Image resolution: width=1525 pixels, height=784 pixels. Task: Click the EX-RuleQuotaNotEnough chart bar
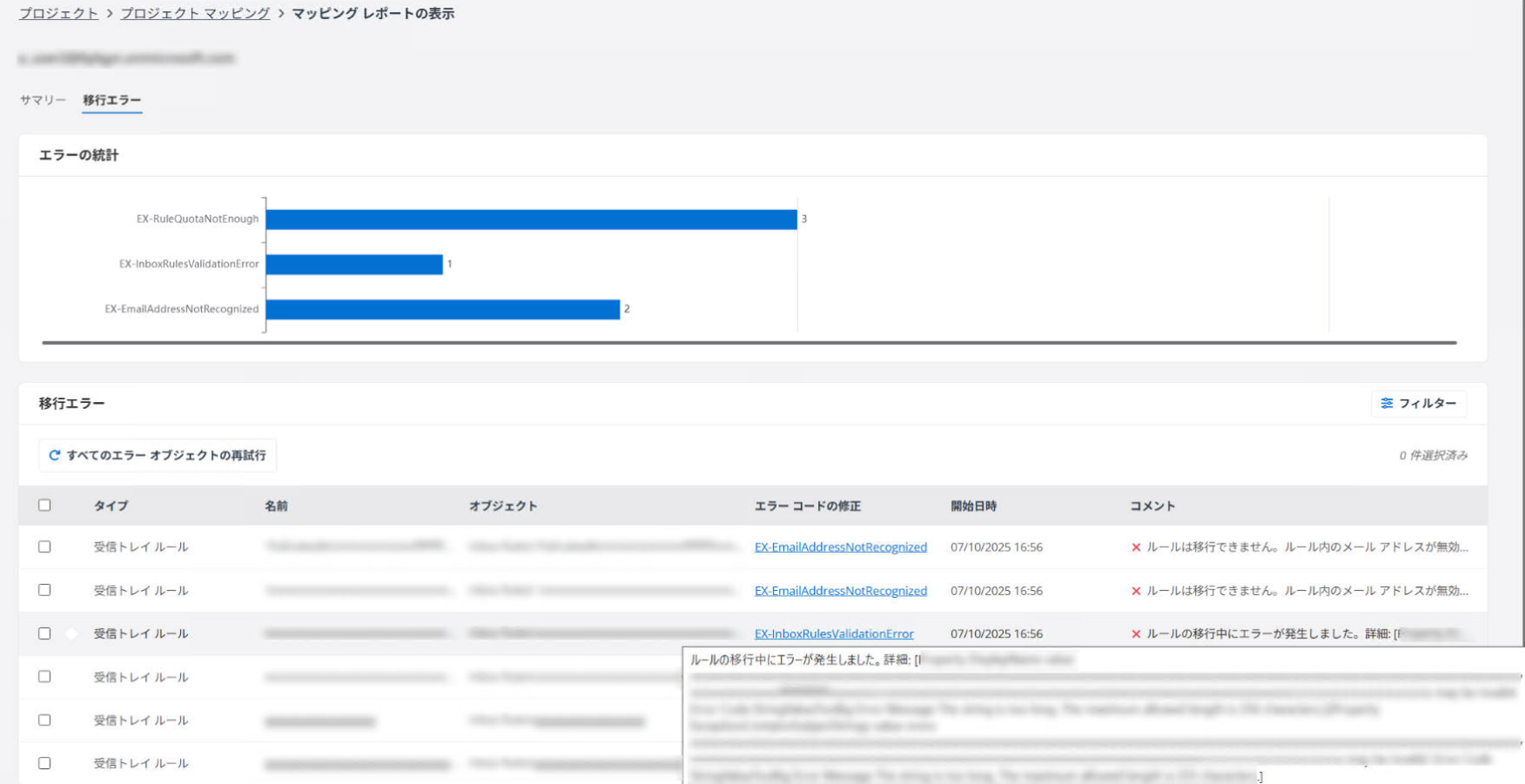(531, 219)
